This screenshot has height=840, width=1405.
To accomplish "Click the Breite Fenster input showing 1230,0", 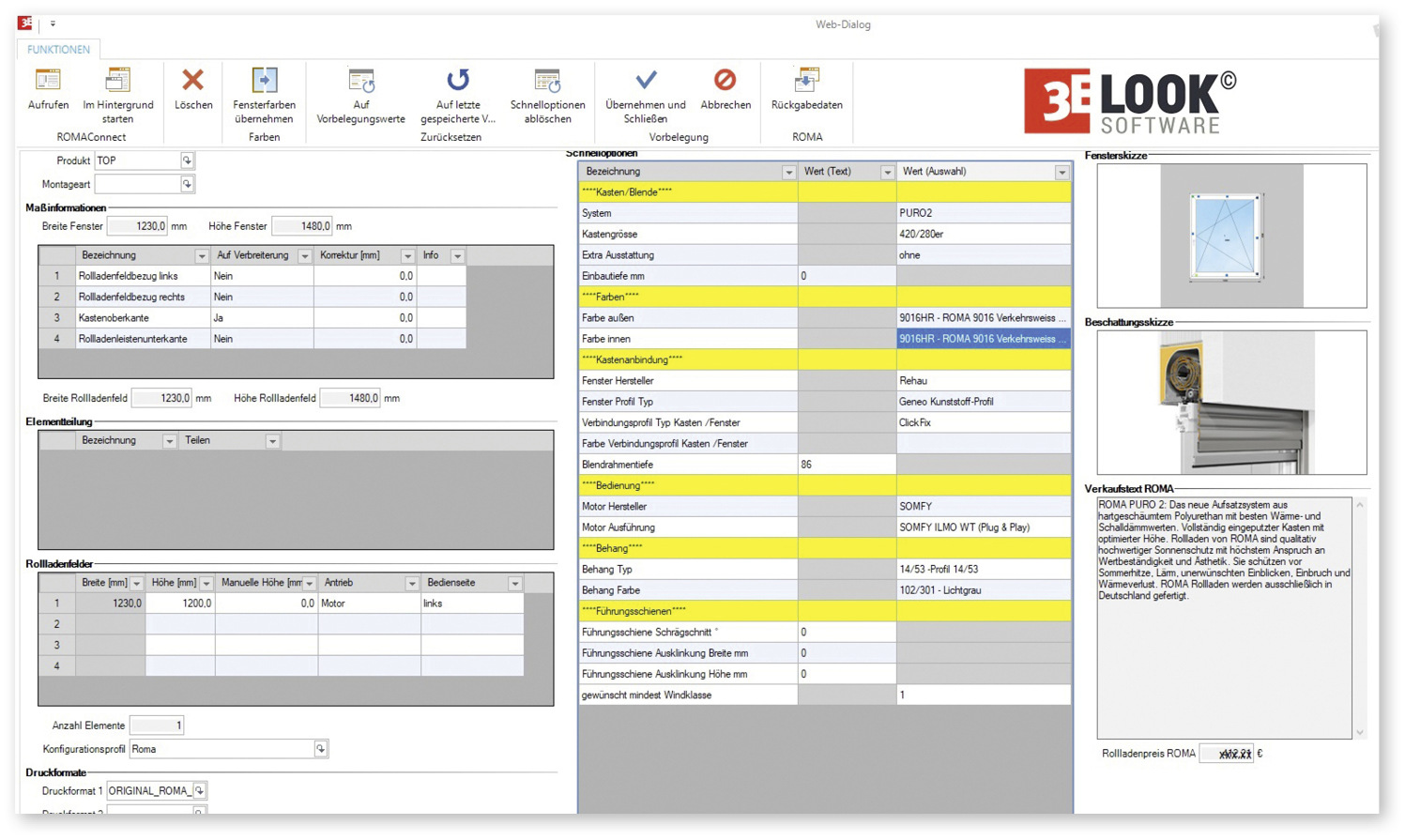I will pos(139,226).
